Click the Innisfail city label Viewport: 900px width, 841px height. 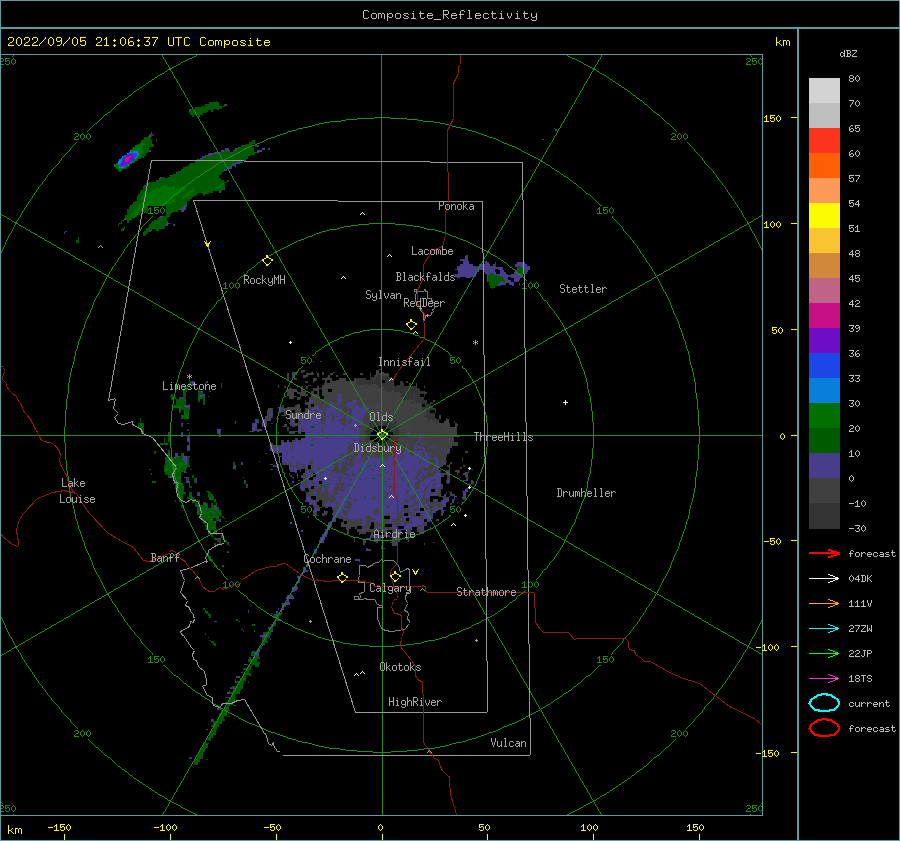(404, 362)
